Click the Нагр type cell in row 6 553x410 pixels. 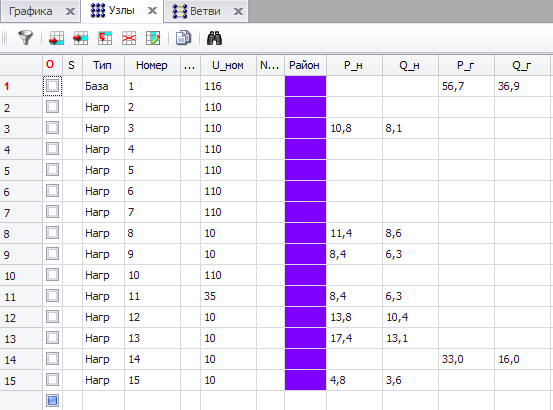(x=103, y=191)
